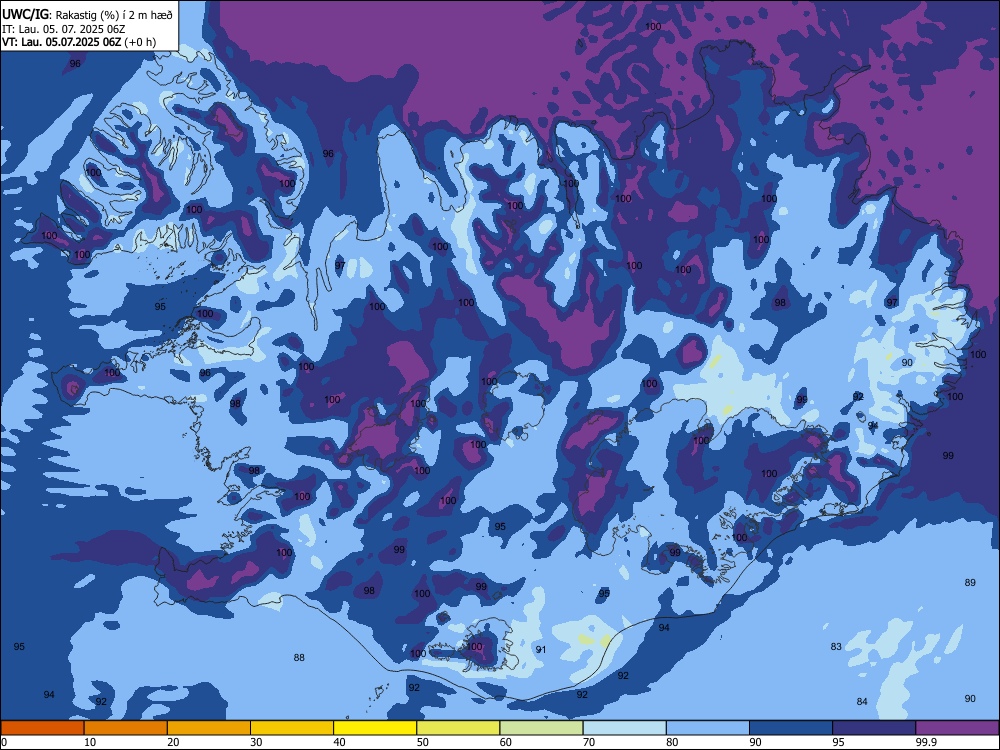Click the legend tick label "10"
Screen dimensions: 1000x750
(x=90, y=742)
